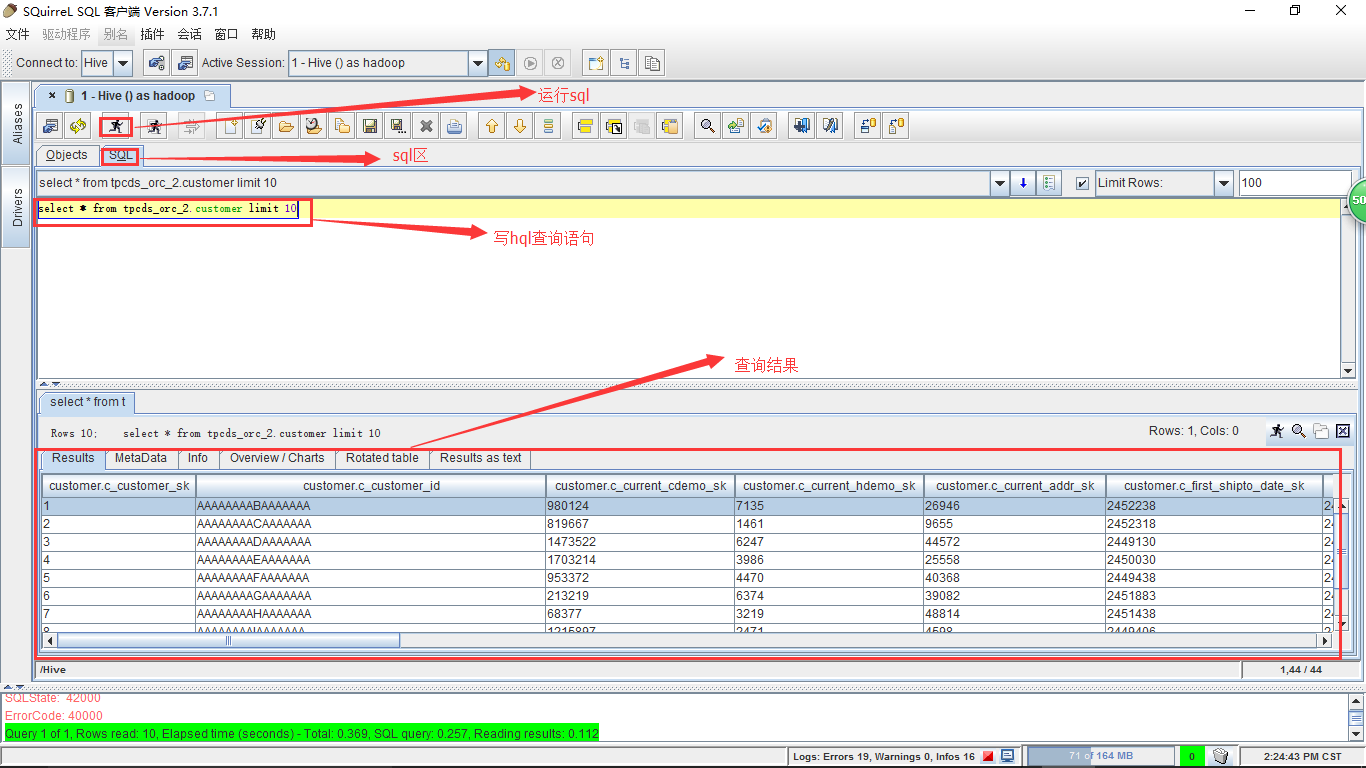The height and width of the screenshot is (768, 1366).
Task: Click the rerun query icon in results panel
Action: pyautogui.click(x=1277, y=431)
